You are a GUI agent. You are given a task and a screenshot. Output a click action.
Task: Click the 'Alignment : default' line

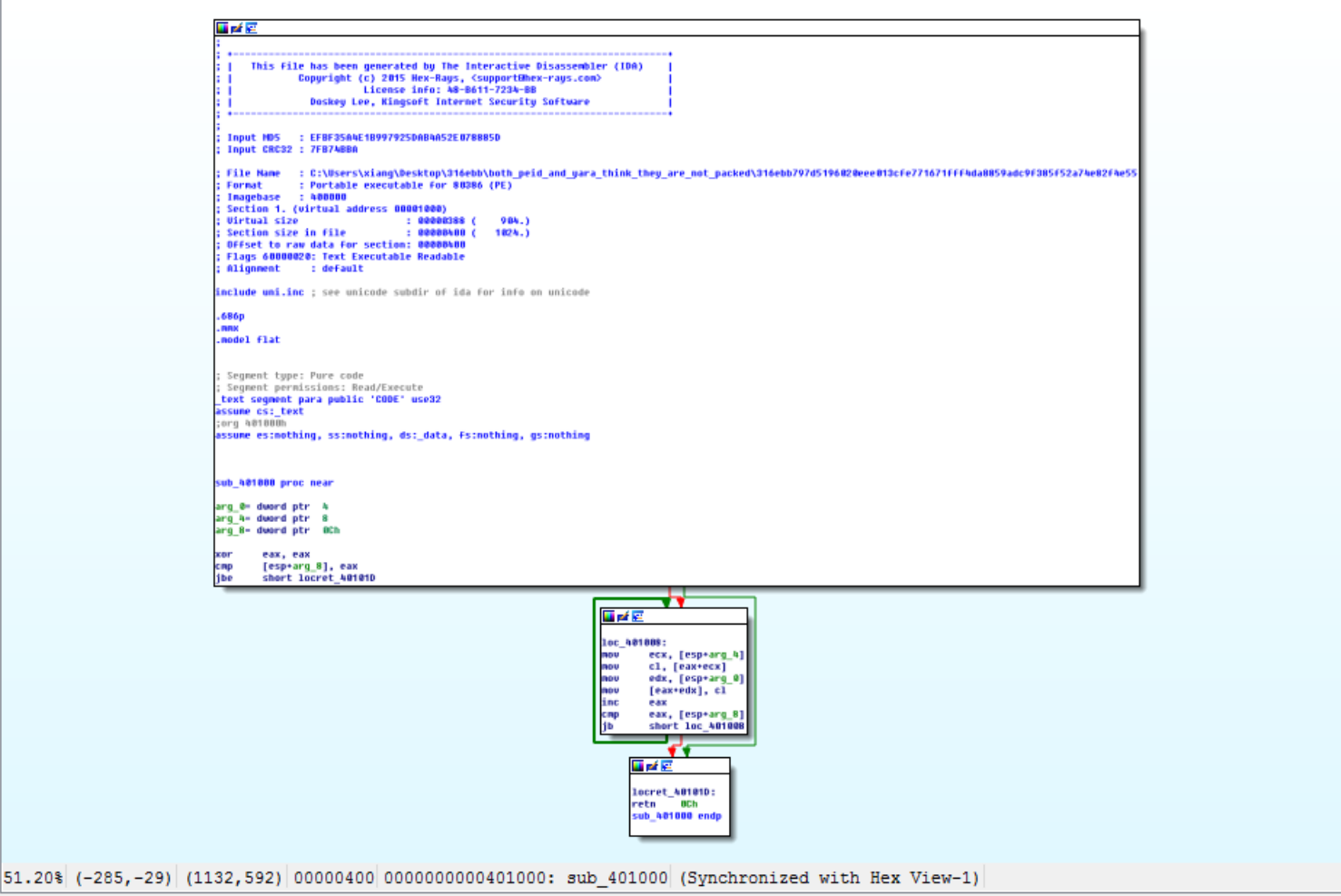[x=290, y=269]
